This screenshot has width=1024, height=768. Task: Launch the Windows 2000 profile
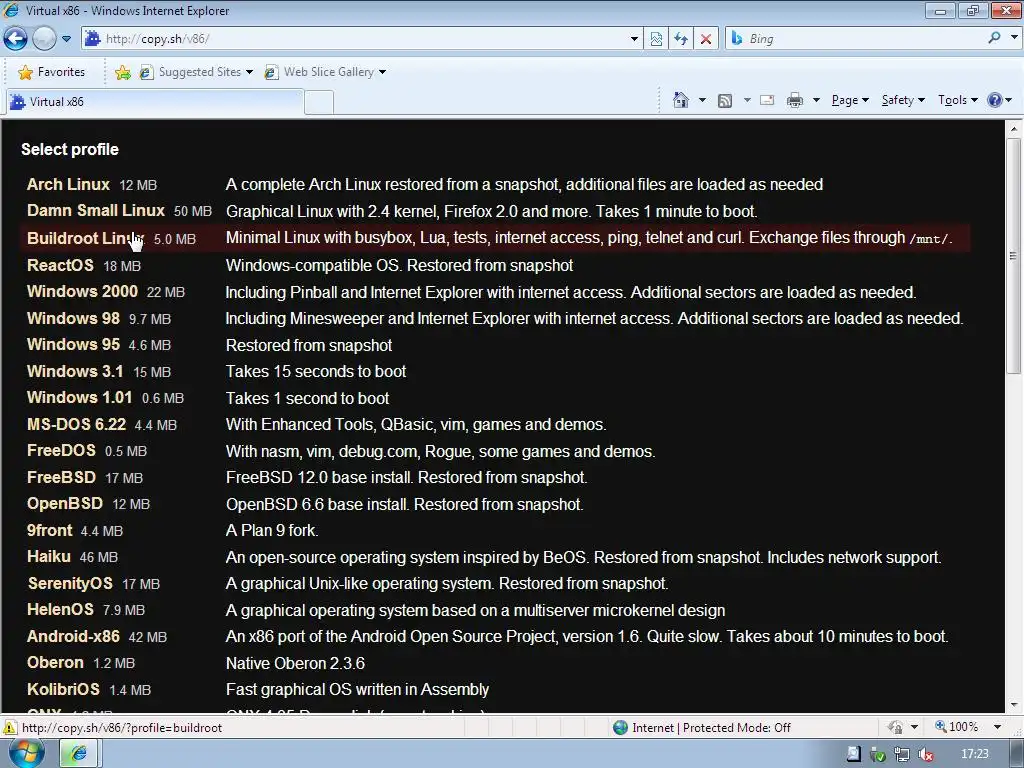pos(82,291)
